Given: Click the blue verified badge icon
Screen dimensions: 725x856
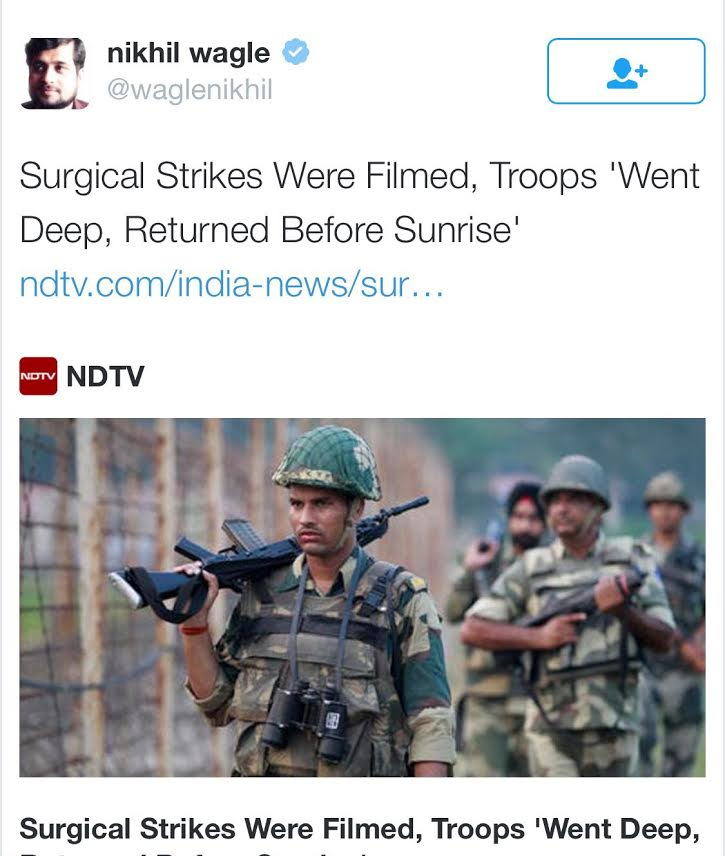Looking at the screenshot, I should 295,52.
